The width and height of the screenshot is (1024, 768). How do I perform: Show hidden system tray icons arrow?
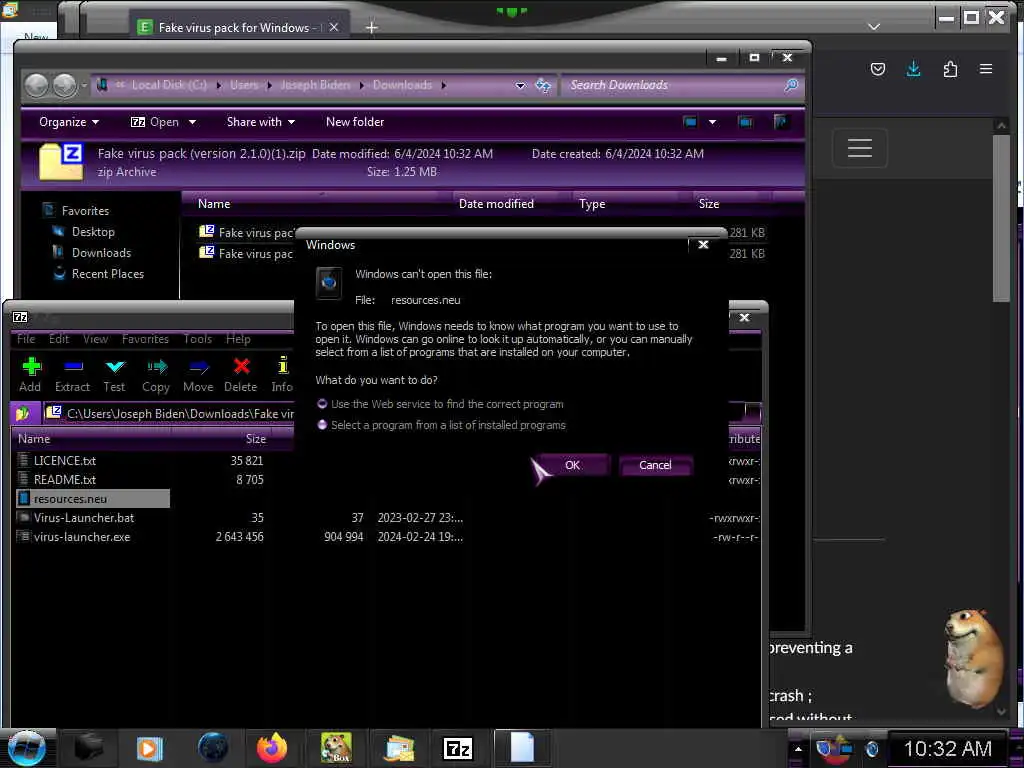pos(797,748)
